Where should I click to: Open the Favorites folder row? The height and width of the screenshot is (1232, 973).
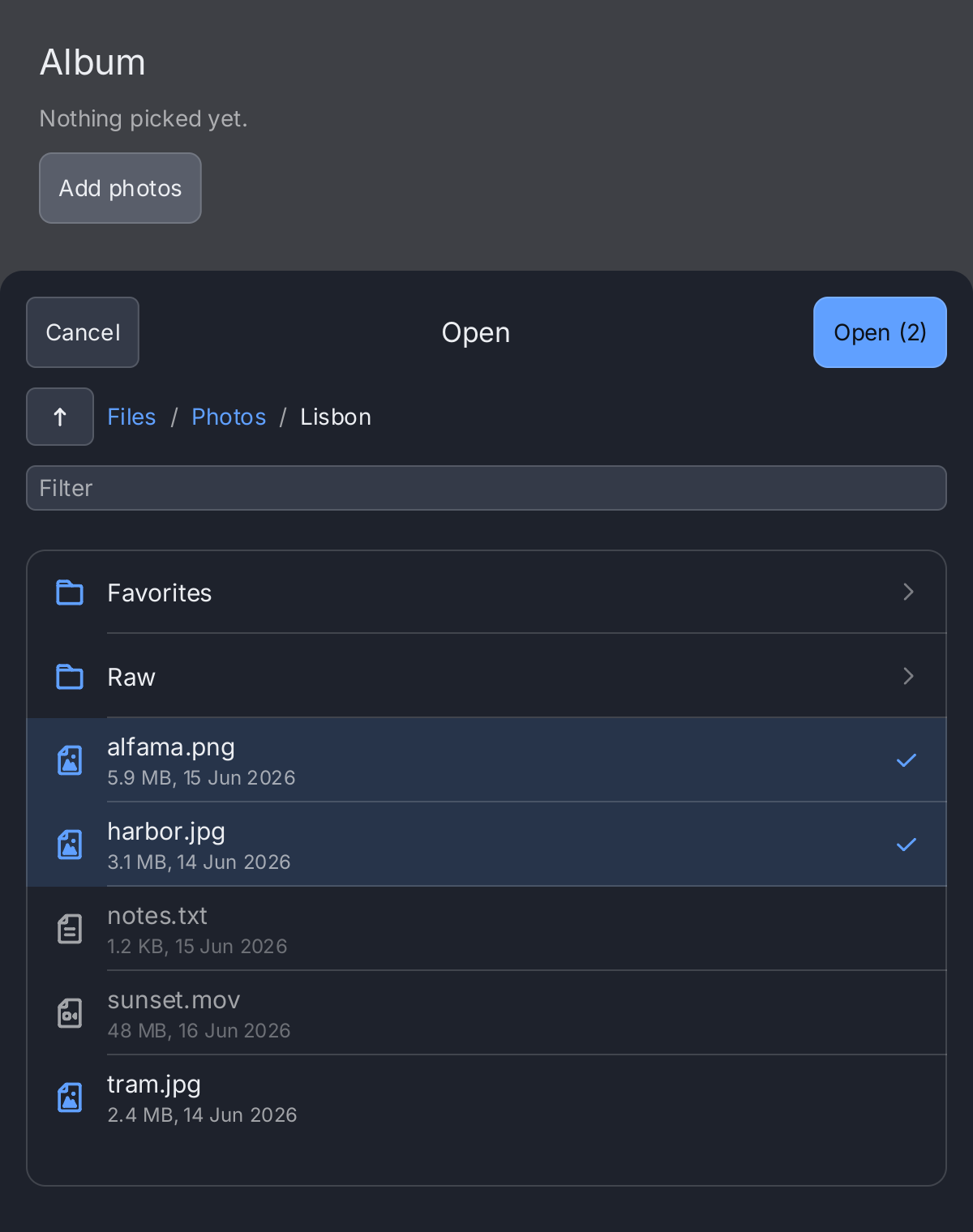click(x=486, y=592)
